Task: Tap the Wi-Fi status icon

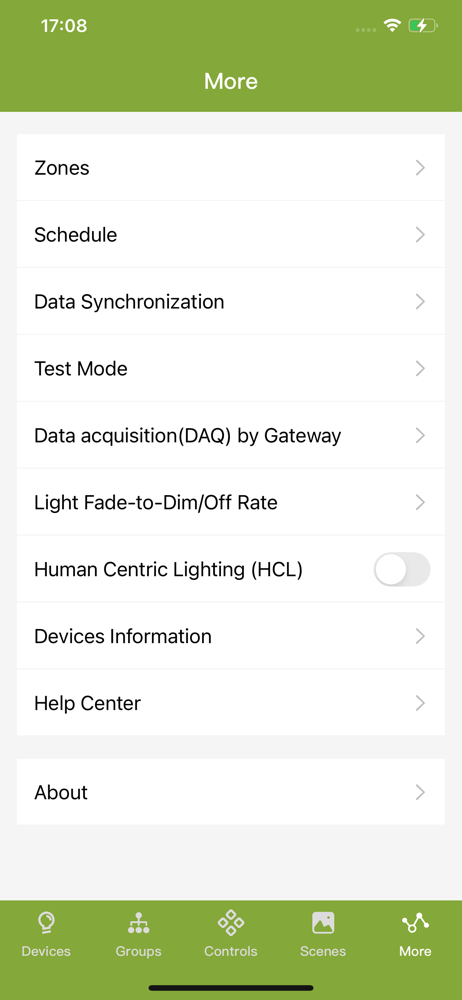Action: click(x=392, y=26)
